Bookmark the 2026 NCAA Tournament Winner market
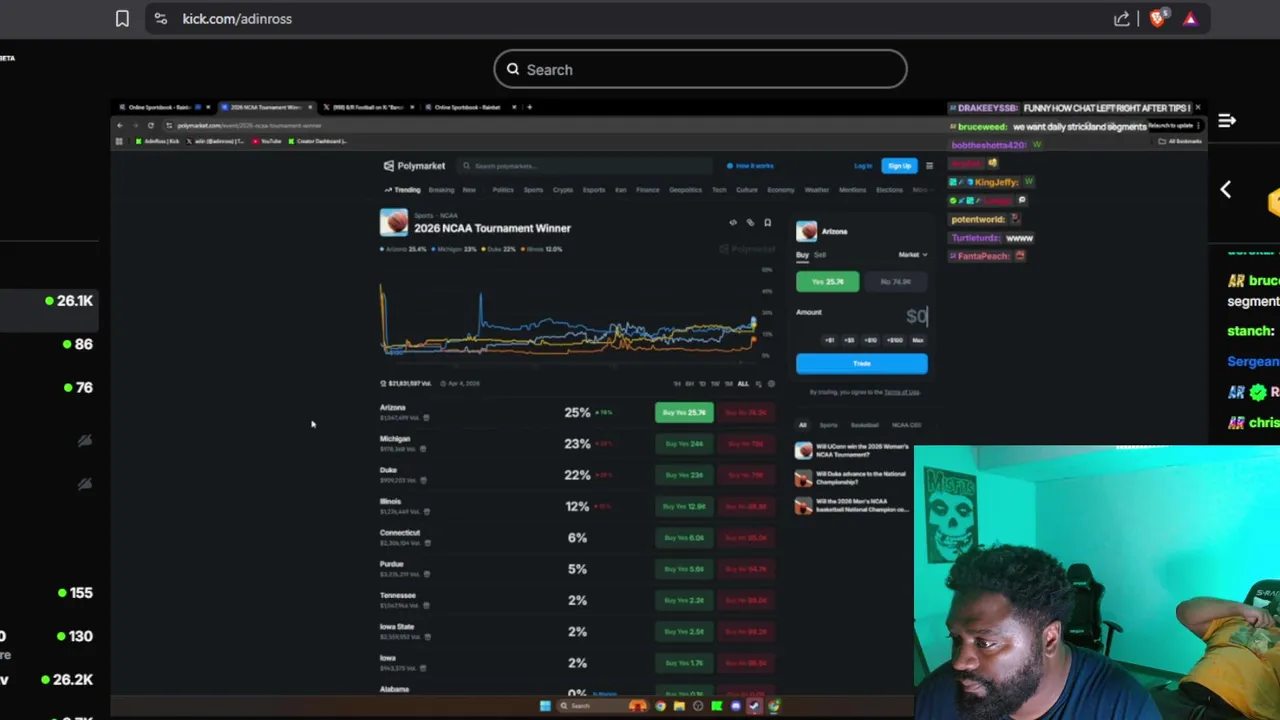This screenshot has height=720, width=1280. tap(767, 223)
